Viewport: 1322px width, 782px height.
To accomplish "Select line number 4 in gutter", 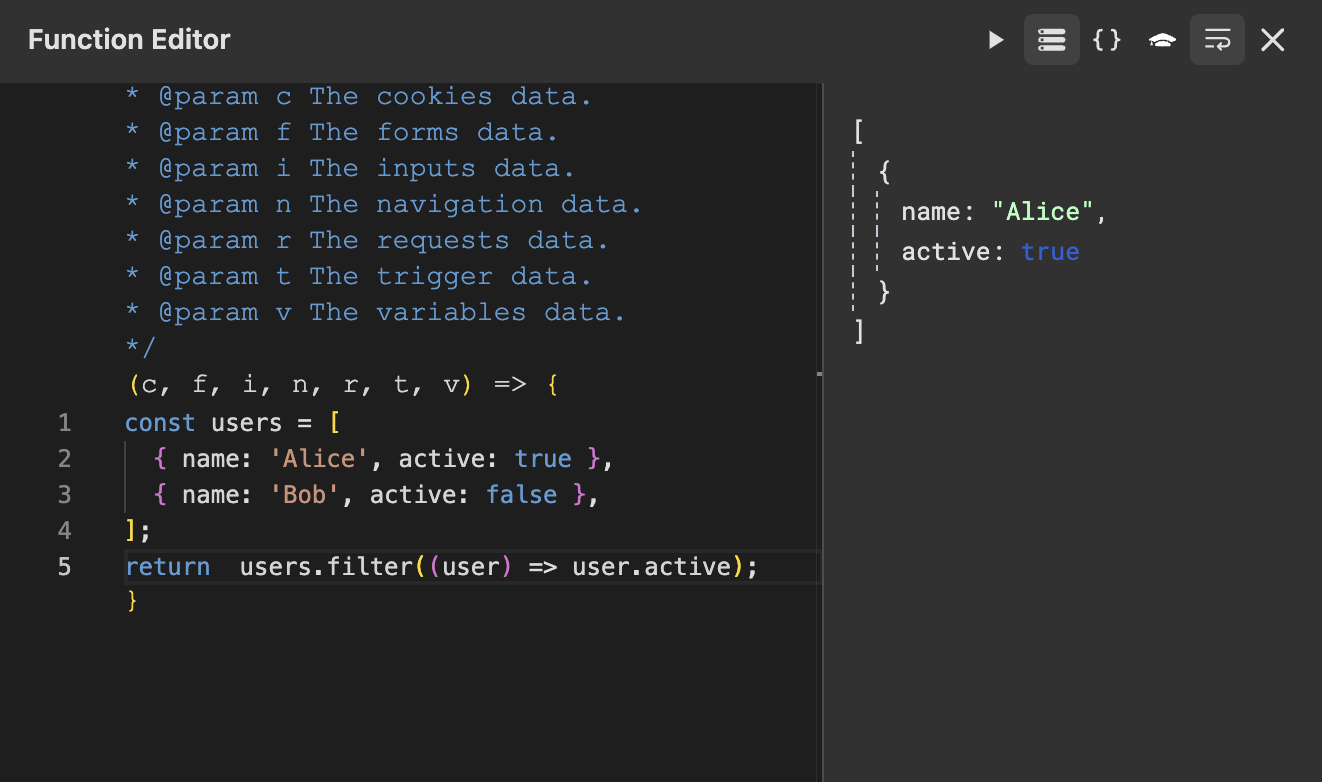I will coord(65,531).
